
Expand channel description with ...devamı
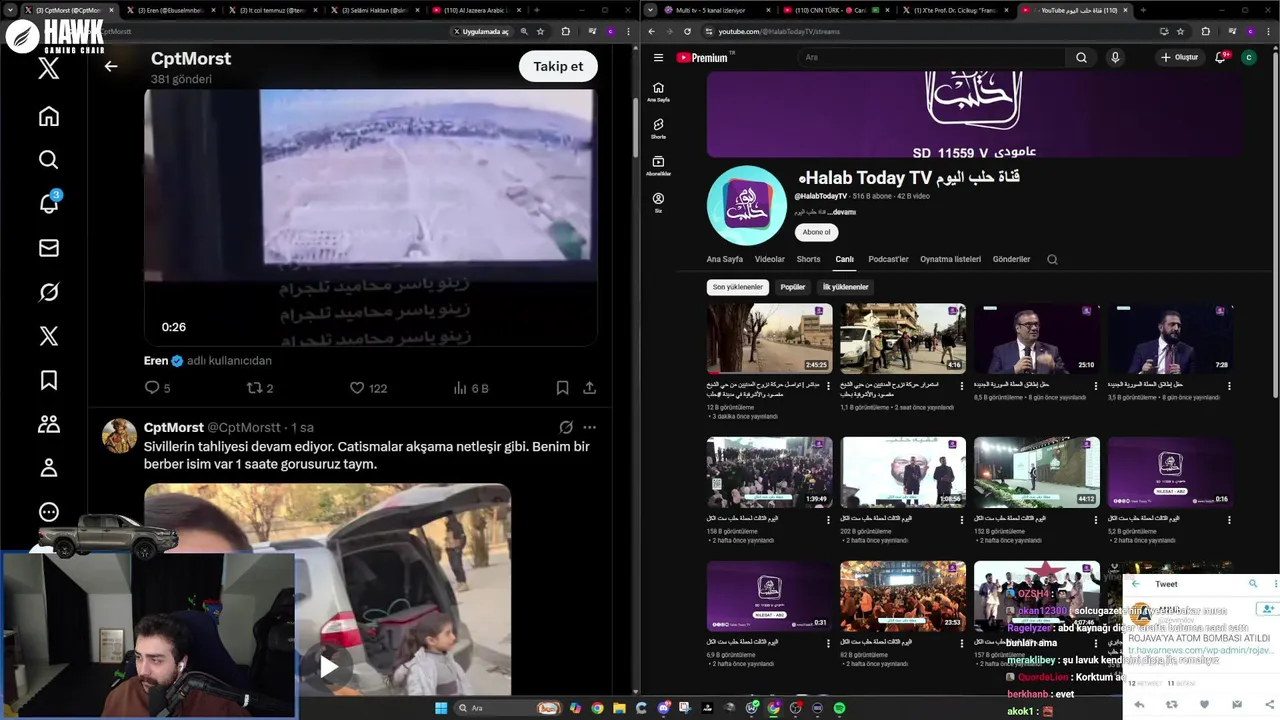[x=839, y=212]
